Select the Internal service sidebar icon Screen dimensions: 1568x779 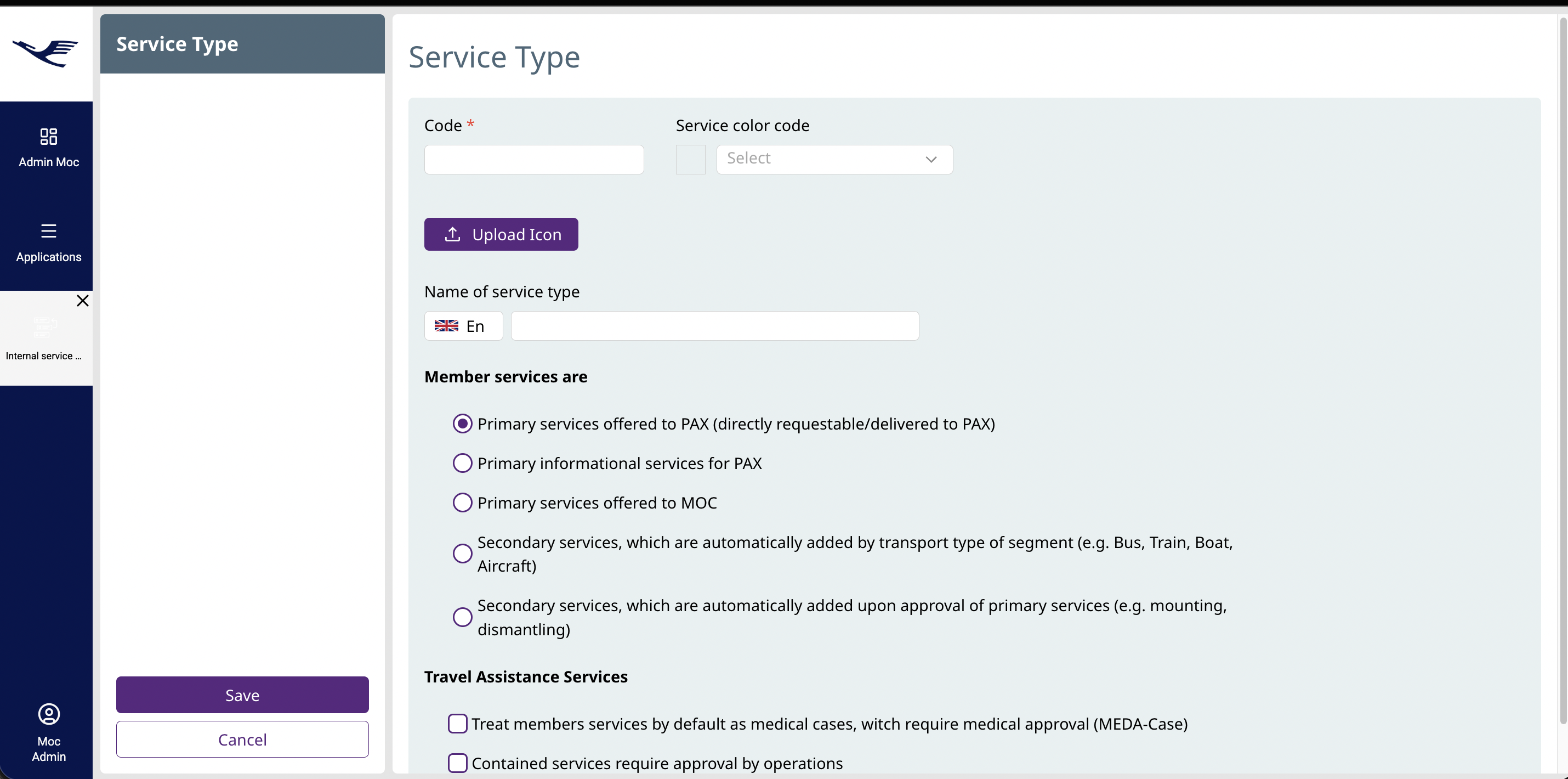click(45, 328)
